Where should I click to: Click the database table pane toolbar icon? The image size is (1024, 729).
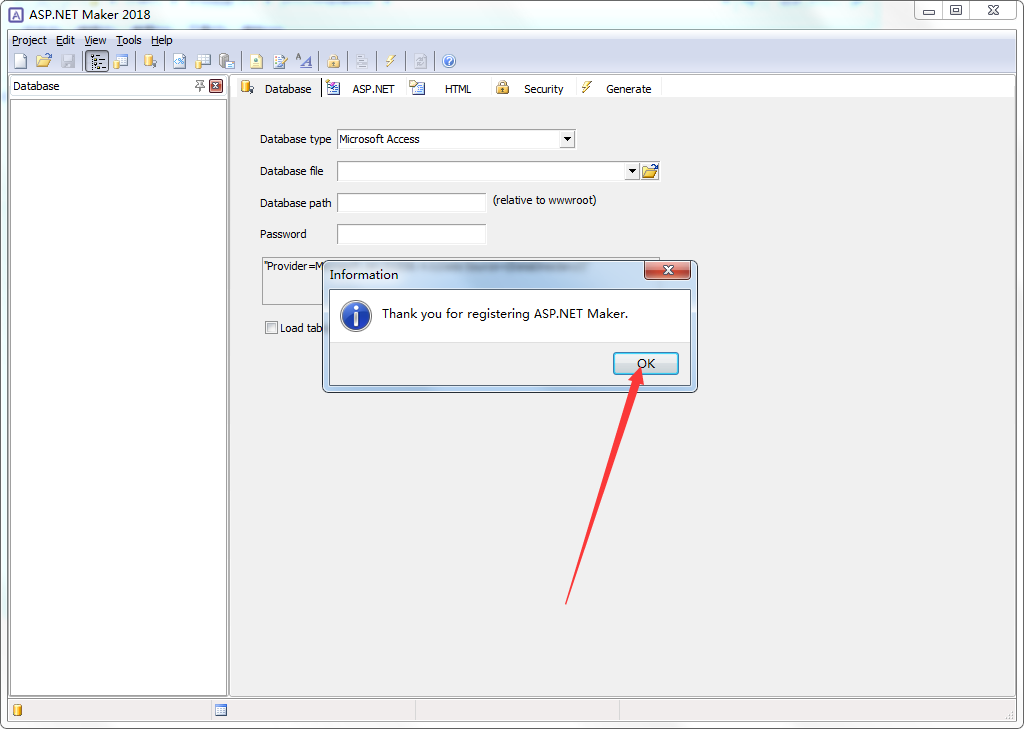121,61
